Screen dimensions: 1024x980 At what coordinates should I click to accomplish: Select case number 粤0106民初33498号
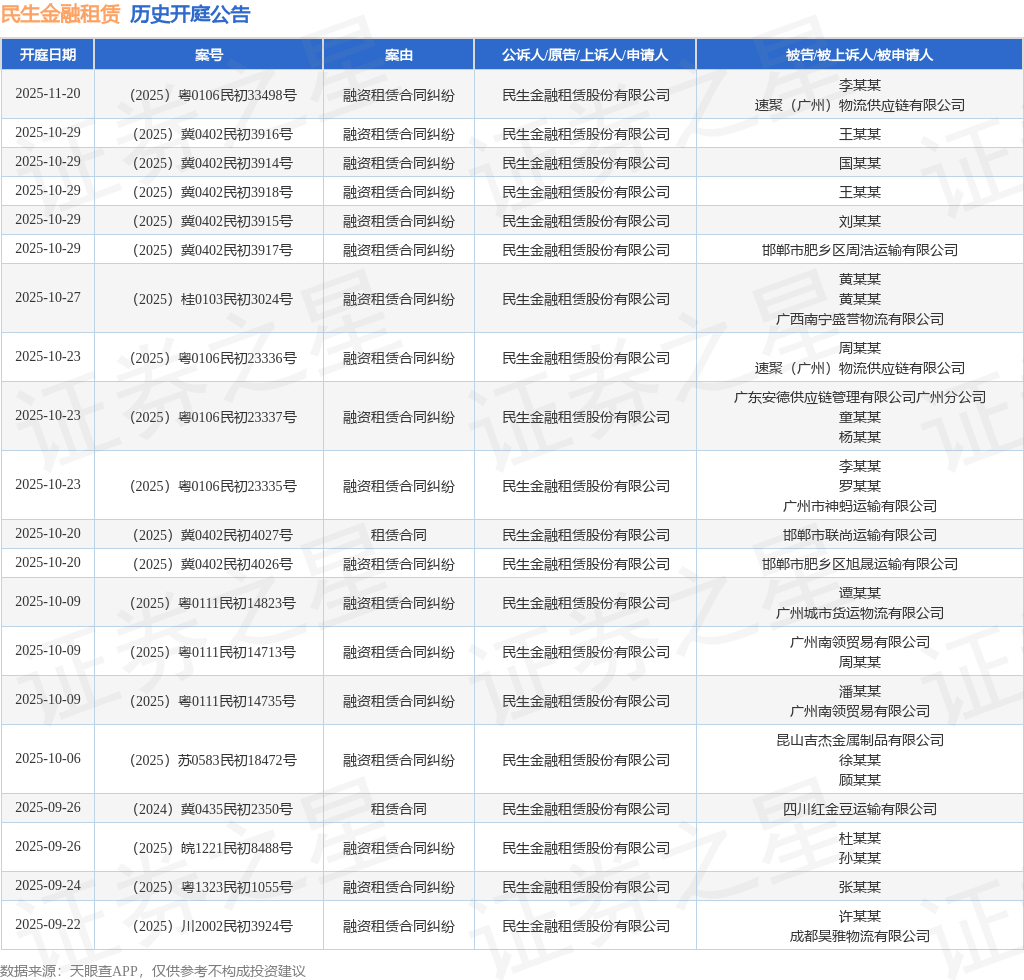point(213,95)
